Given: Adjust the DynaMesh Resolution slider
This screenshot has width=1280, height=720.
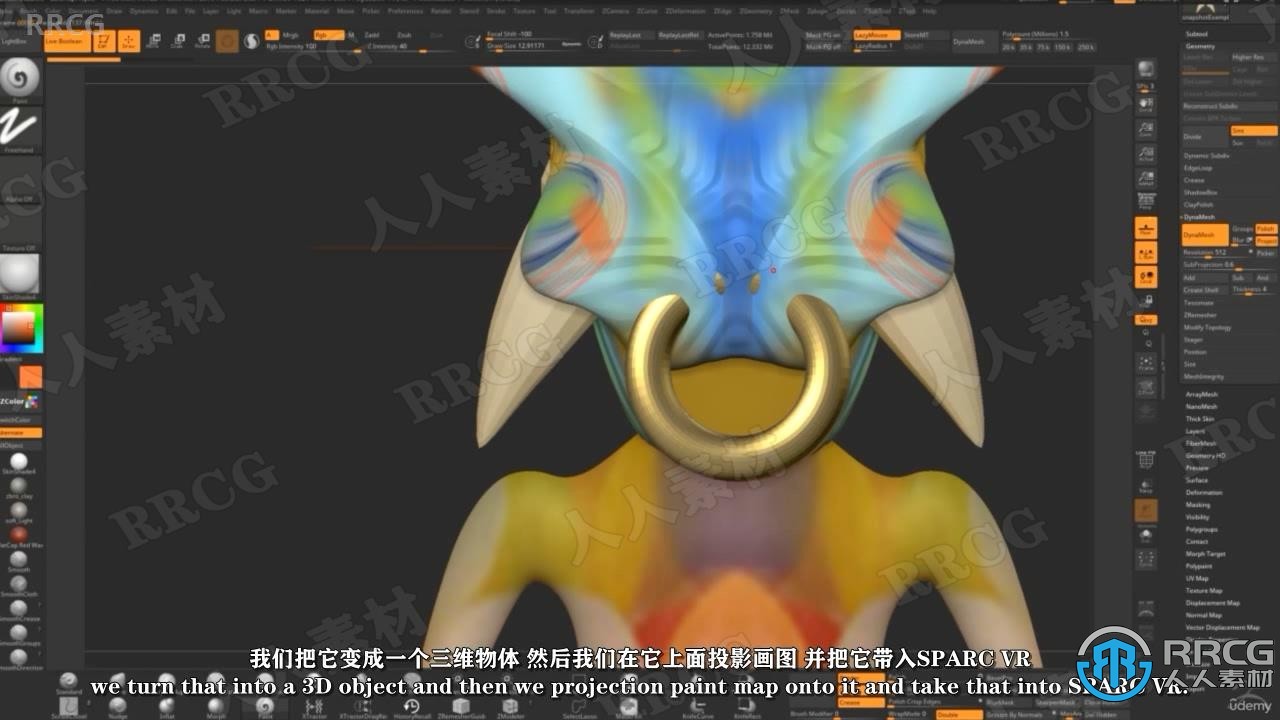Looking at the screenshot, I should click(1217, 253).
